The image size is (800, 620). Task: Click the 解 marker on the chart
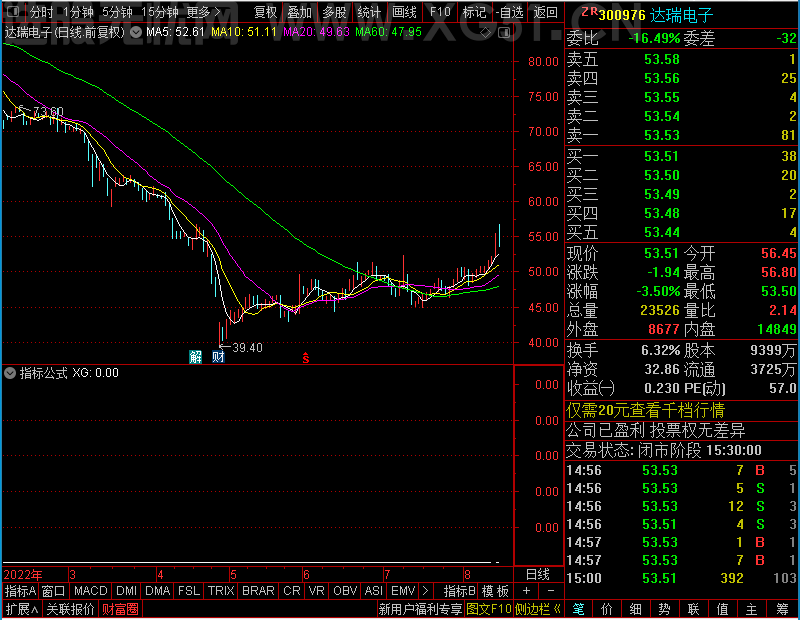coord(195,357)
